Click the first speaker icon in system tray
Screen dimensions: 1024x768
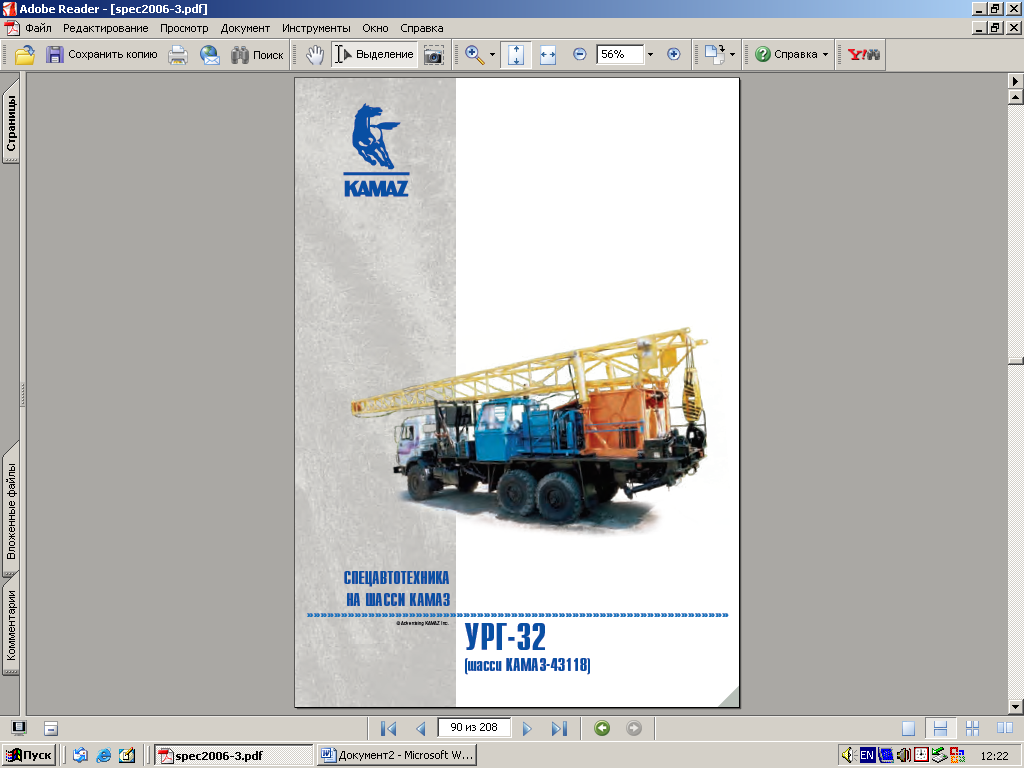click(848, 755)
